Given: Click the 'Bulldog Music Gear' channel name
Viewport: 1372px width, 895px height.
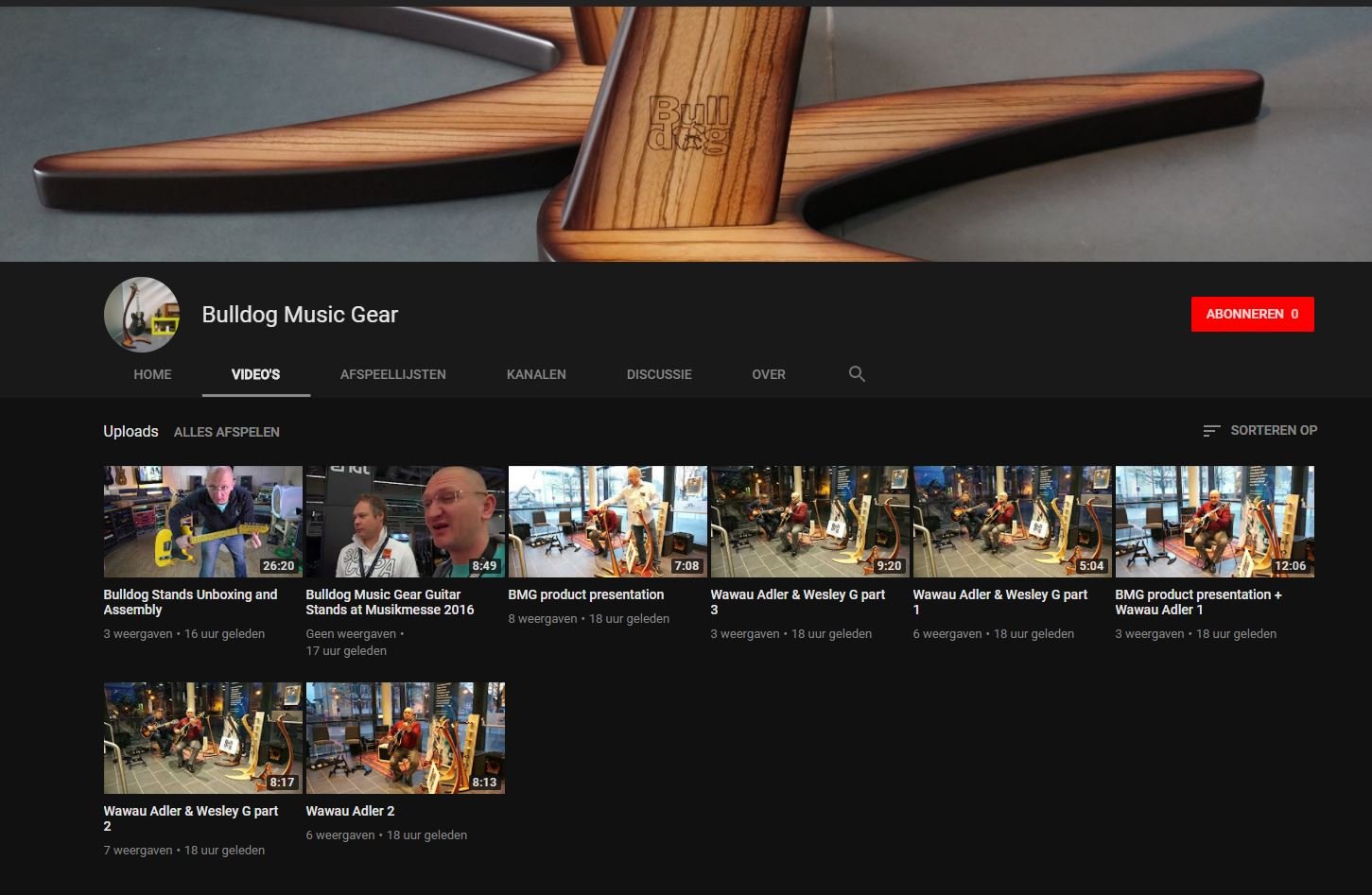Looking at the screenshot, I should tap(300, 315).
